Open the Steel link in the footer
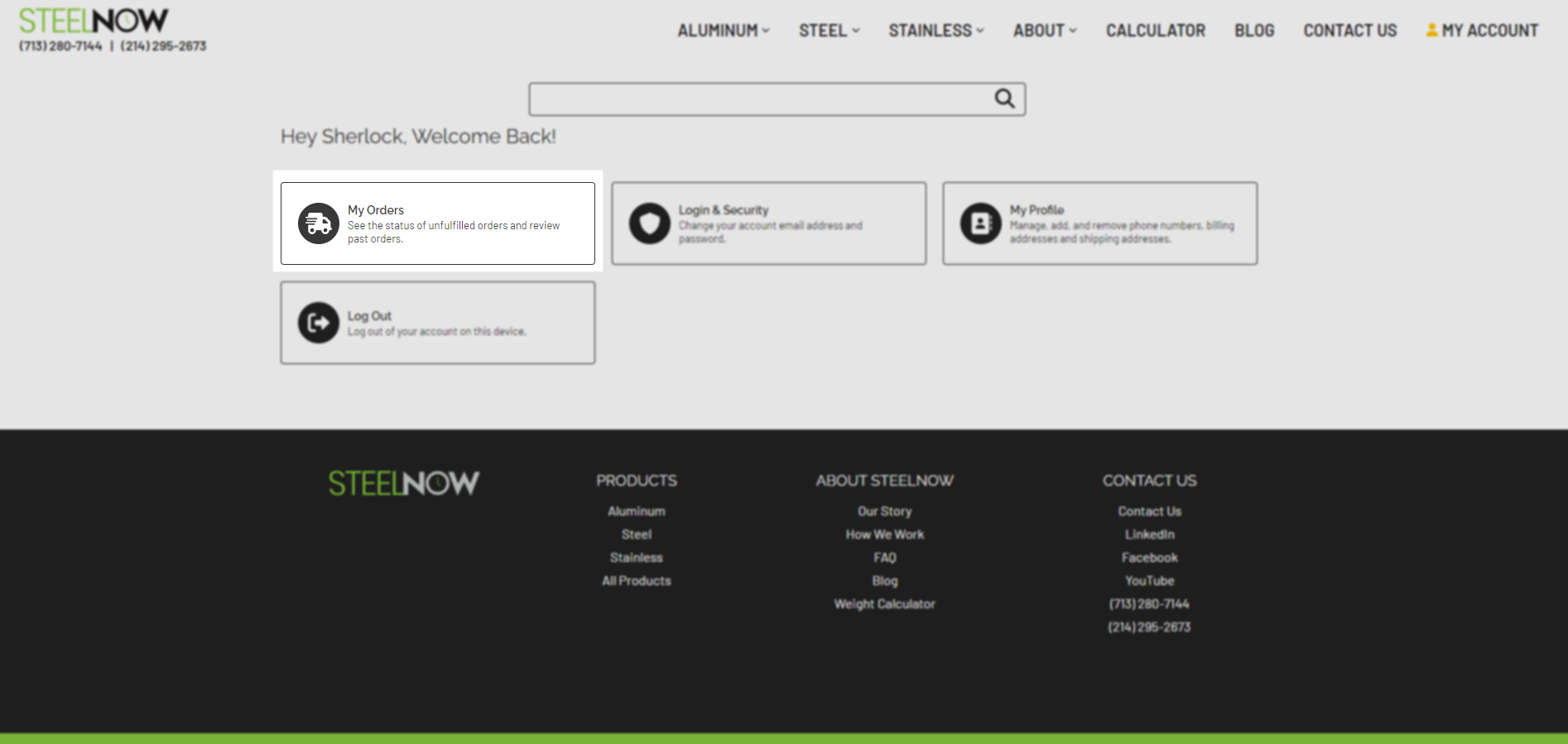This screenshot has width=1568, height=744. 637,535
